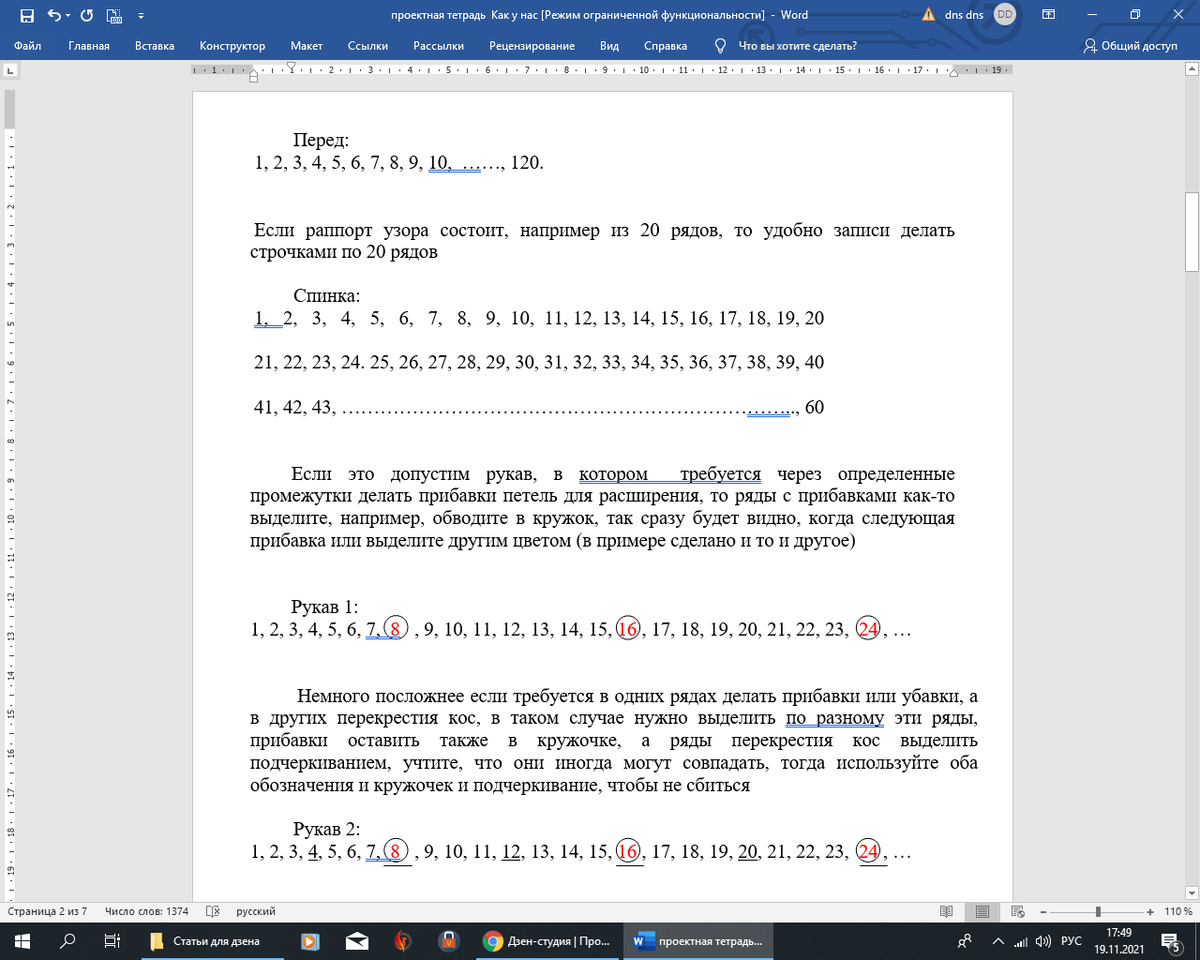Click 'Страница 2 из 7' in status bar
Screen dimensions: 1200x960
pos(47,911)
